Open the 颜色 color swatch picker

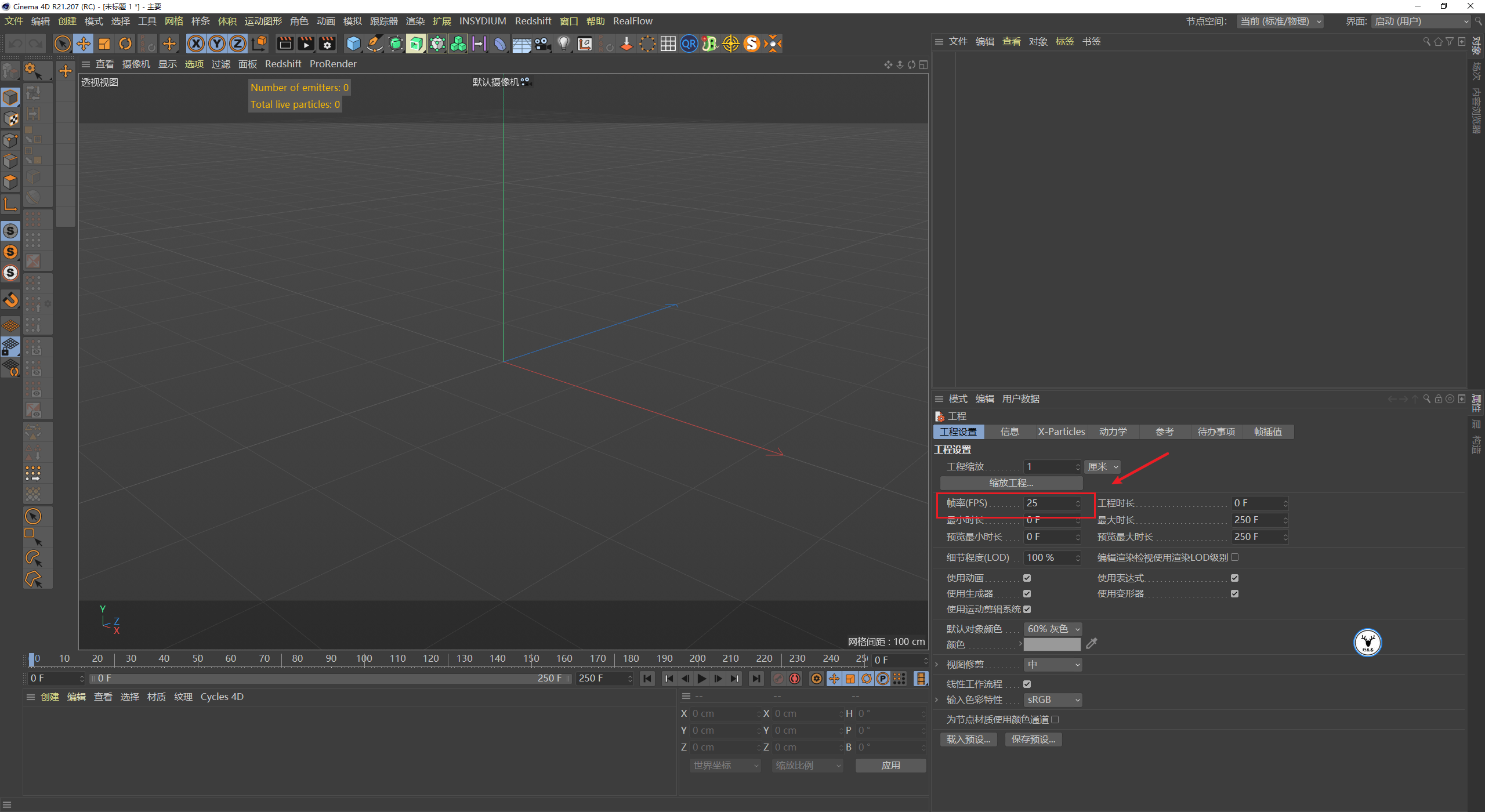[1052, 644]
